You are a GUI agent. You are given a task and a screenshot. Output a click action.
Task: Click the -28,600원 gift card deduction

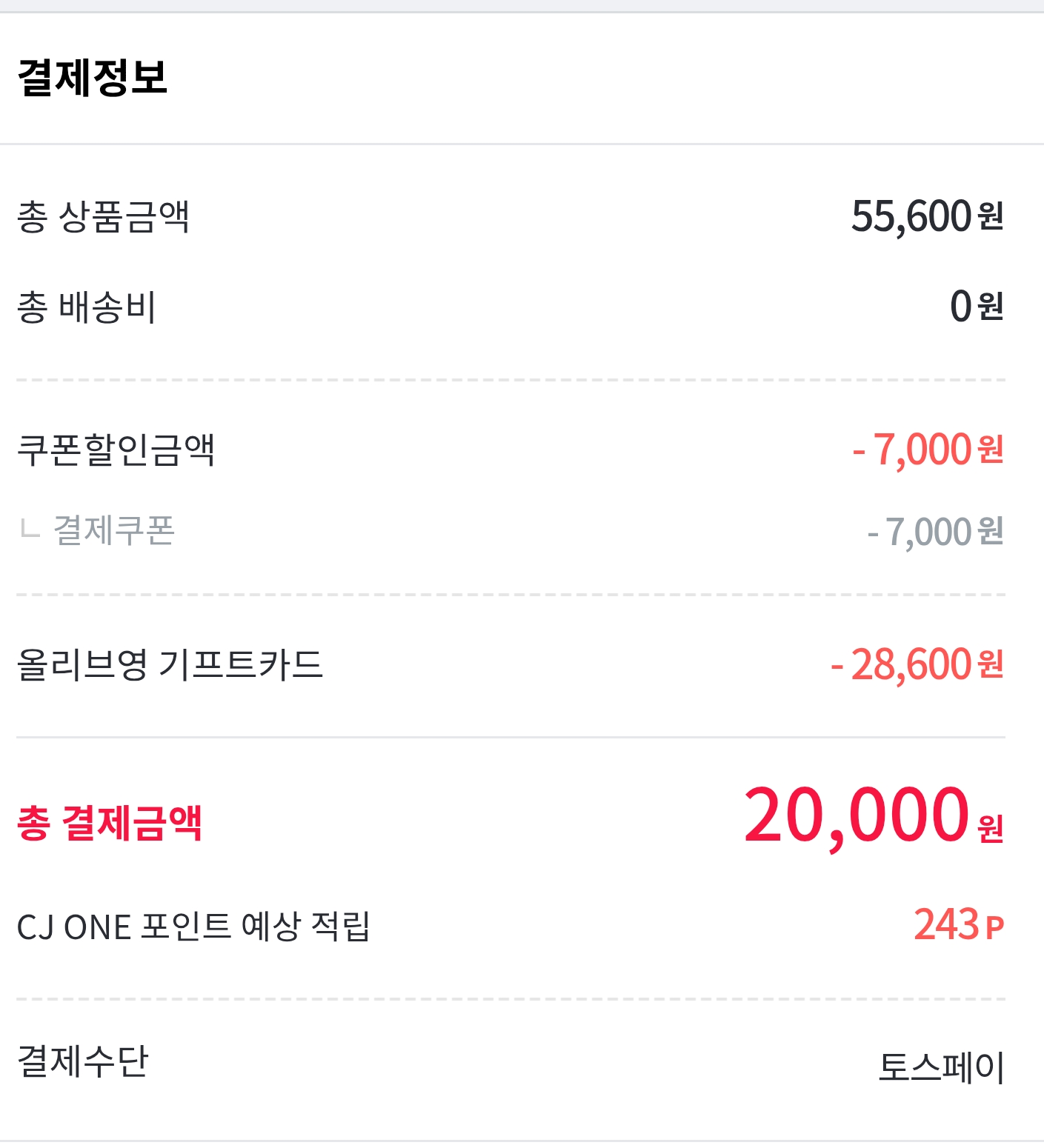917,664
